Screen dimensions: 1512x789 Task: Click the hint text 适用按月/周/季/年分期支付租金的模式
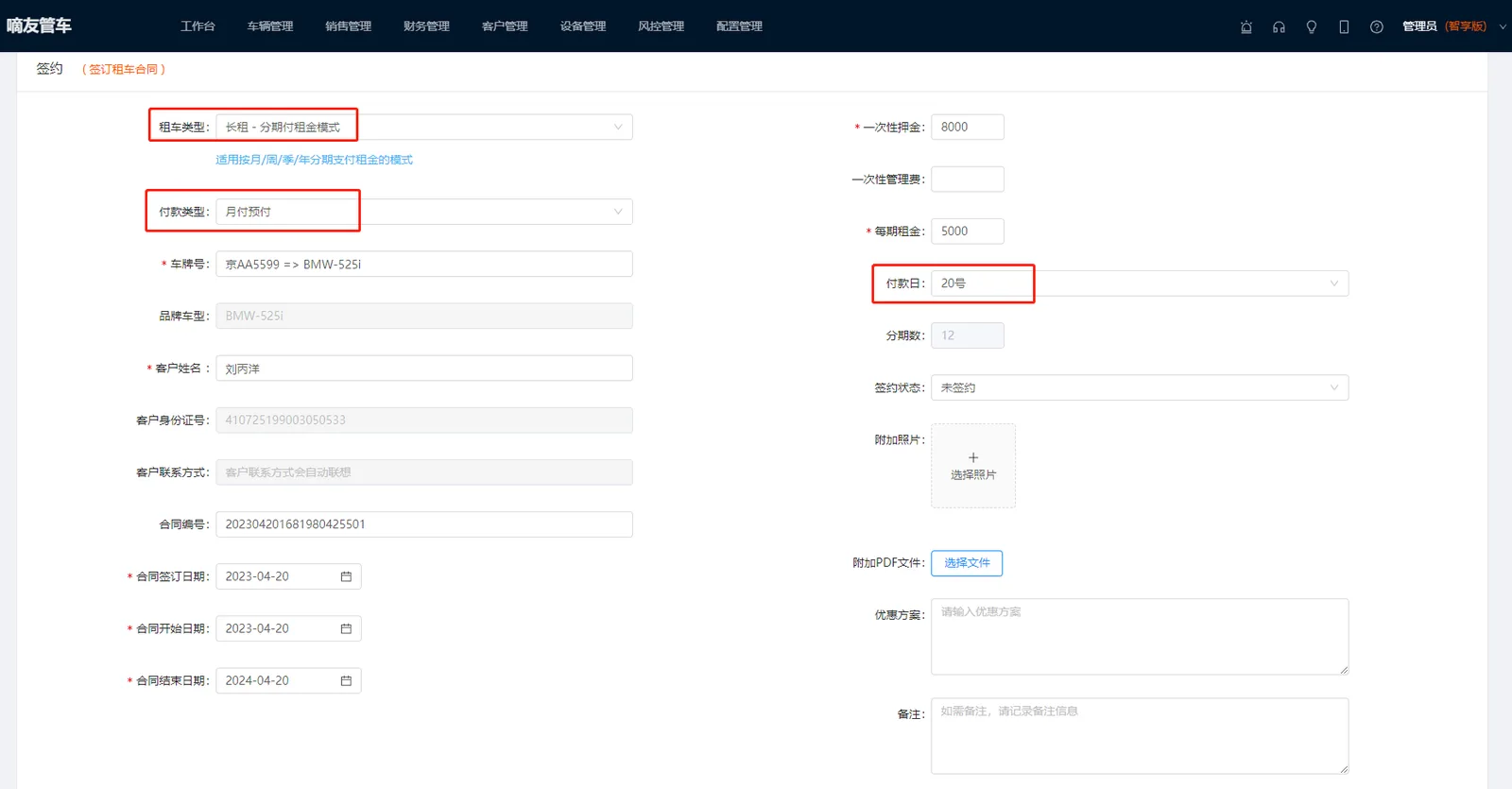point(315,160)
